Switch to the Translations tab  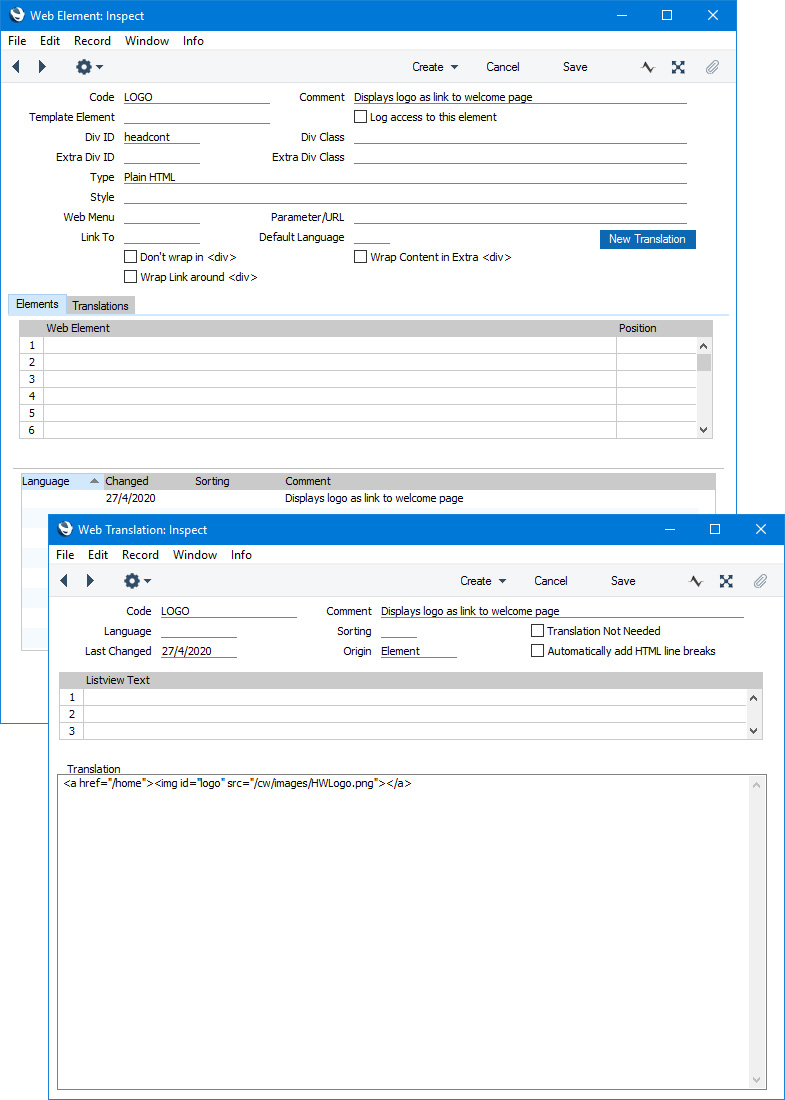100,306
